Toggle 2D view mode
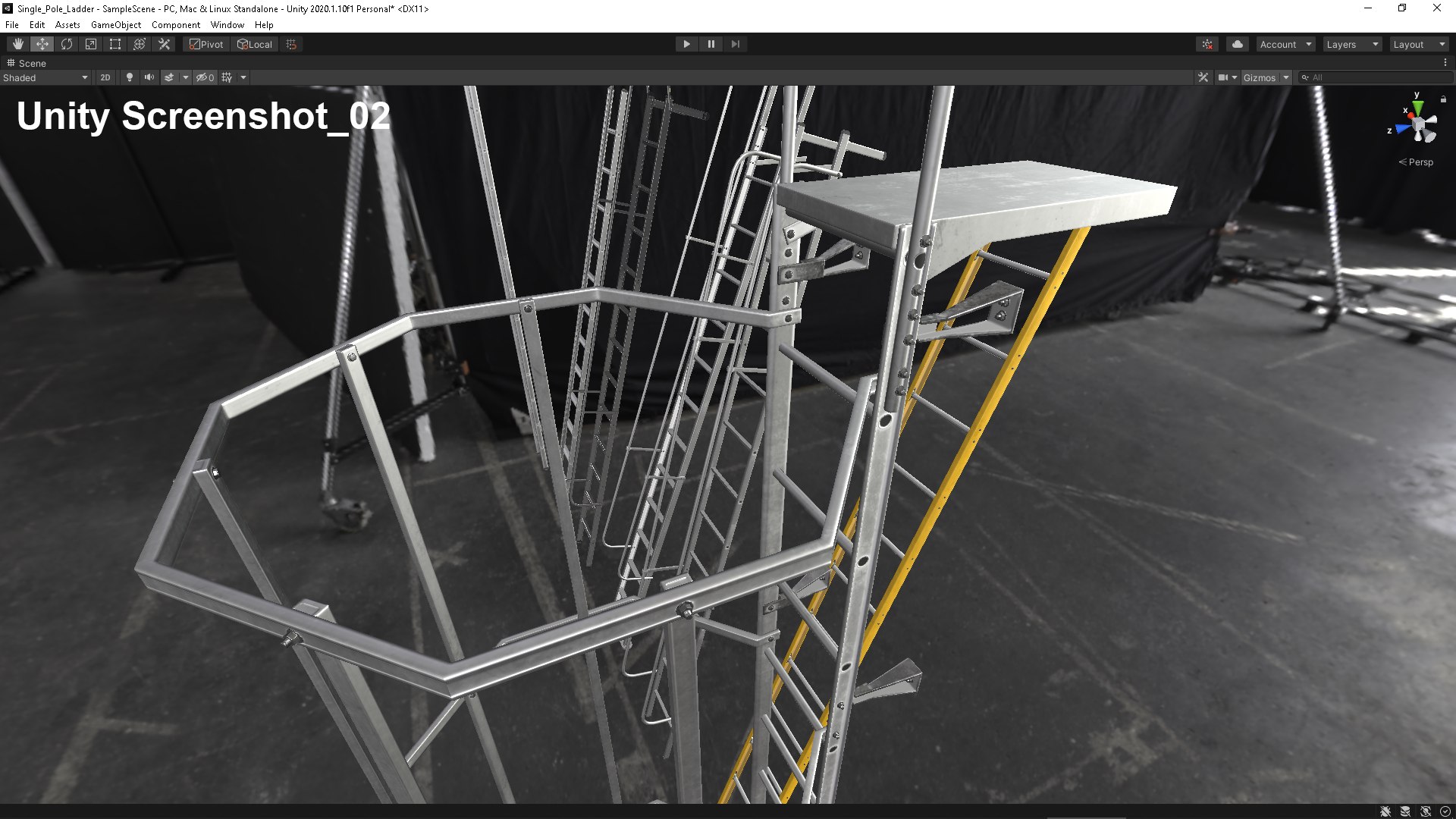Screen dimensions: 1456x819 point(105,77)
